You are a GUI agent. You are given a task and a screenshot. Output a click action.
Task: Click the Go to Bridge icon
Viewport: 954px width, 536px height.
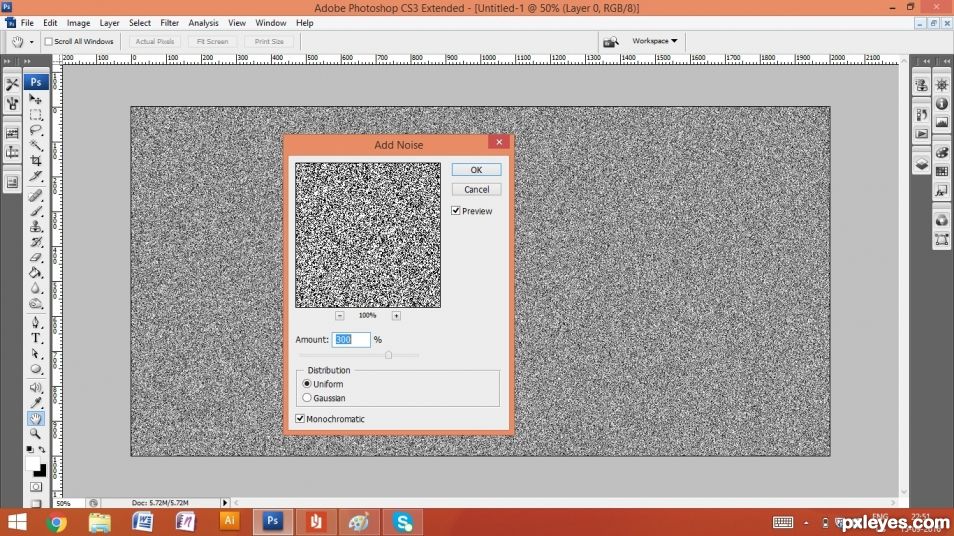[610, 41]
